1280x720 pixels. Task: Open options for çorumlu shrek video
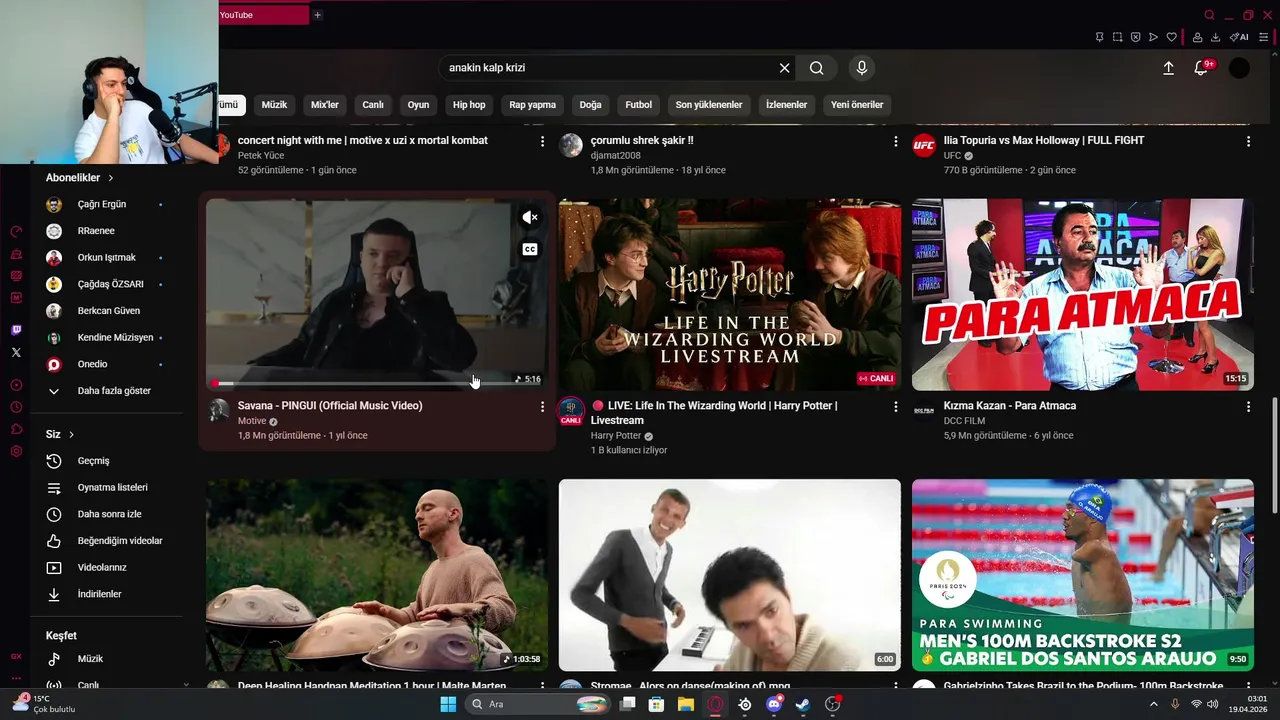coord(895,142)
